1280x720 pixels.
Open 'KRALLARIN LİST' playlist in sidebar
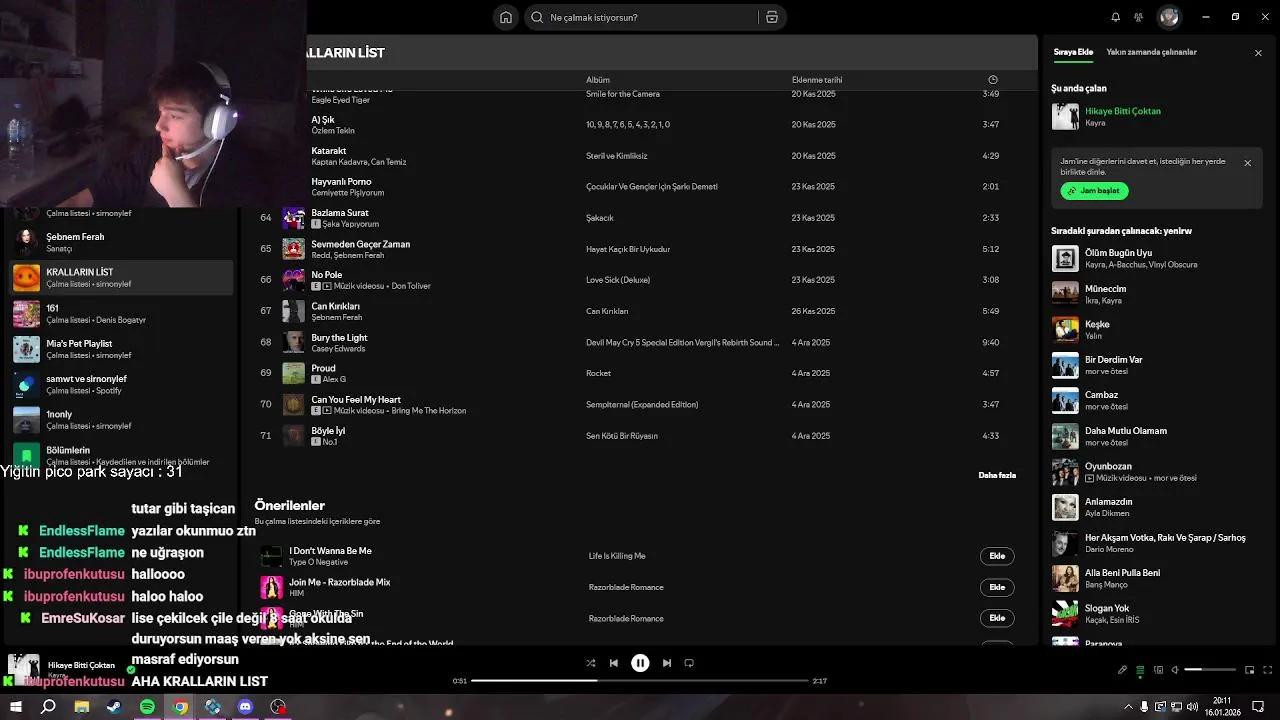point(121,277)
